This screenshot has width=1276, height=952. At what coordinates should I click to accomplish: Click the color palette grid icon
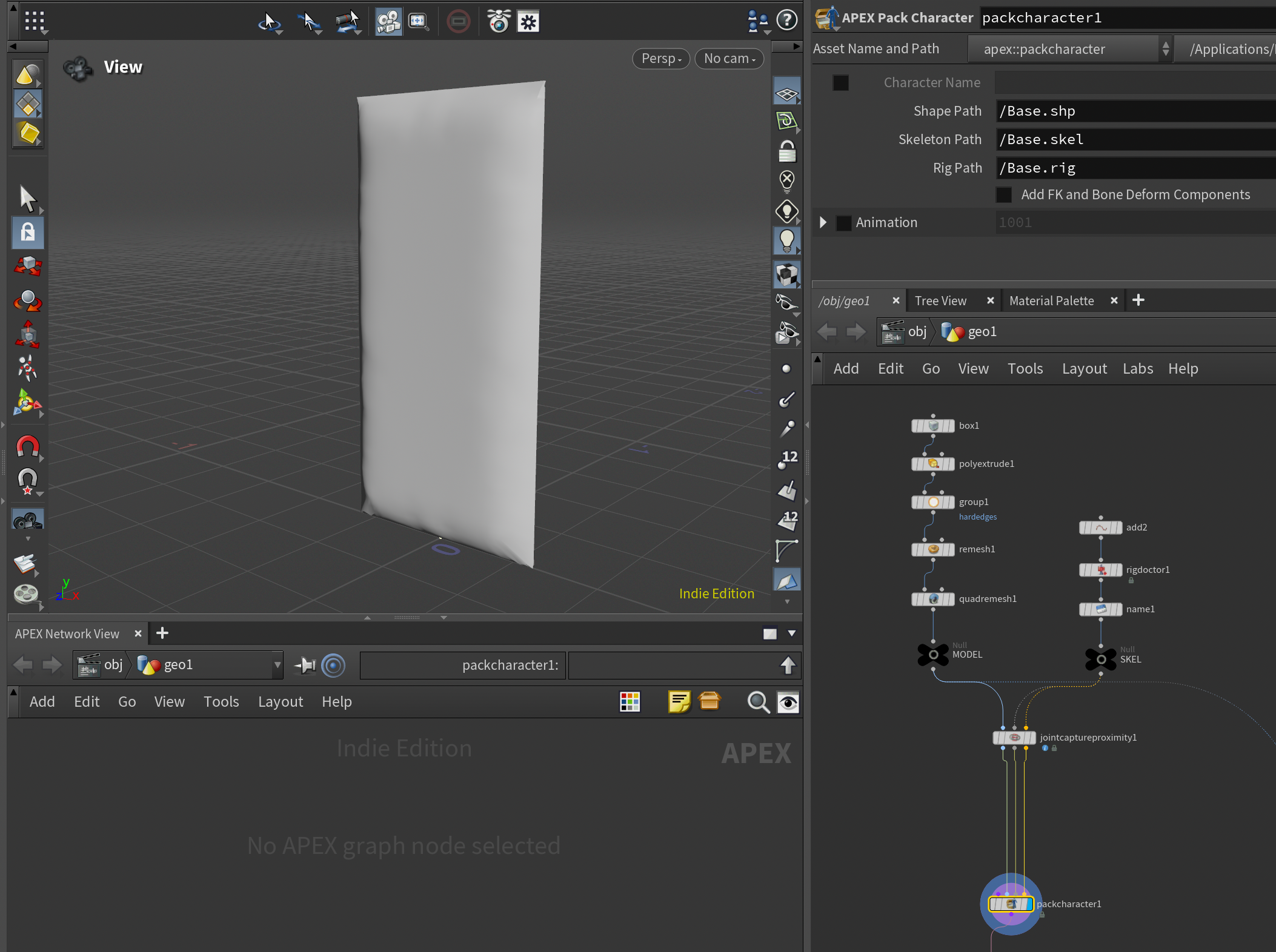630,702
